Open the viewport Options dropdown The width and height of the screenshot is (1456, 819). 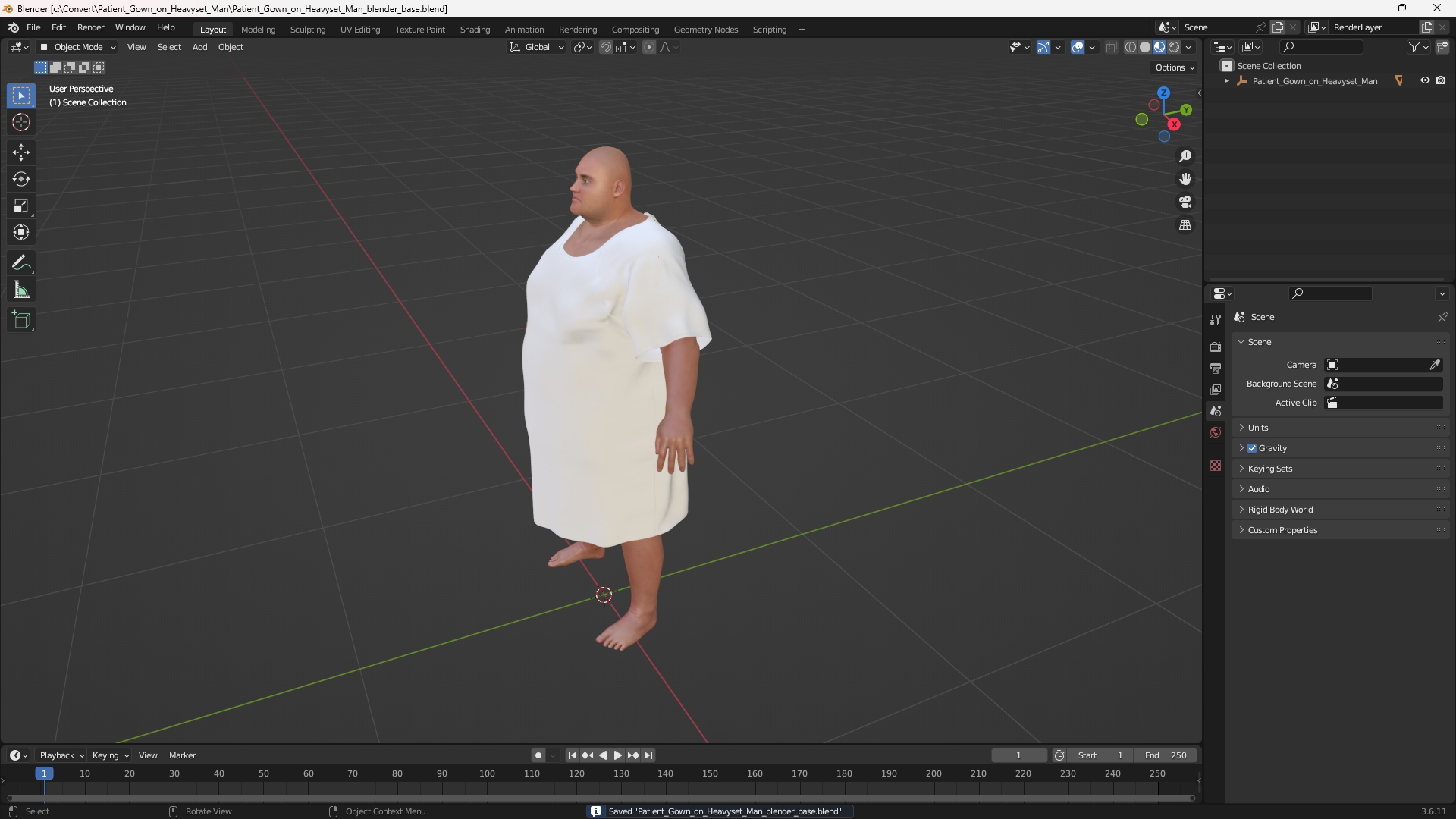[x=1175, y=67]
